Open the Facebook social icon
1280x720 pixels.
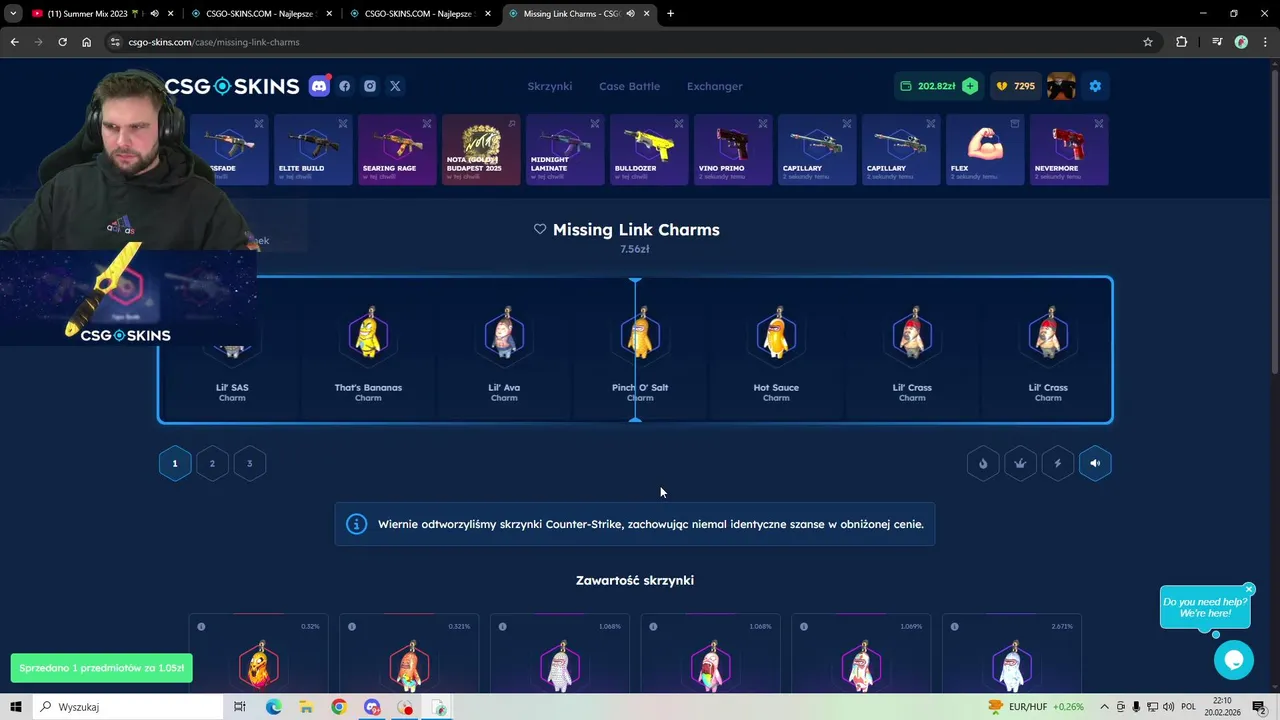[345, 86]
